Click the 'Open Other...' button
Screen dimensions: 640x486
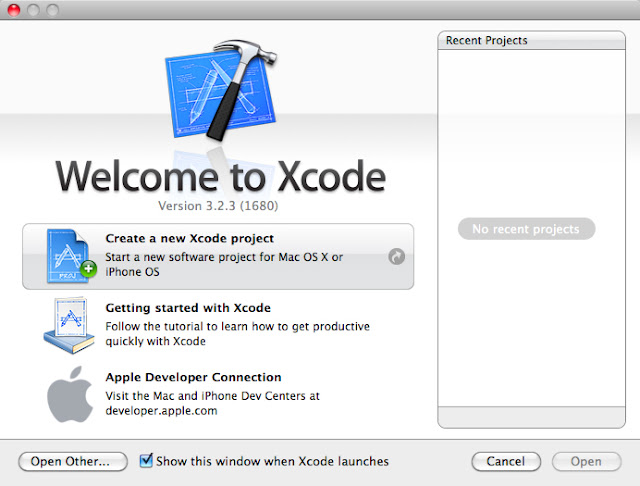point(73,462)
